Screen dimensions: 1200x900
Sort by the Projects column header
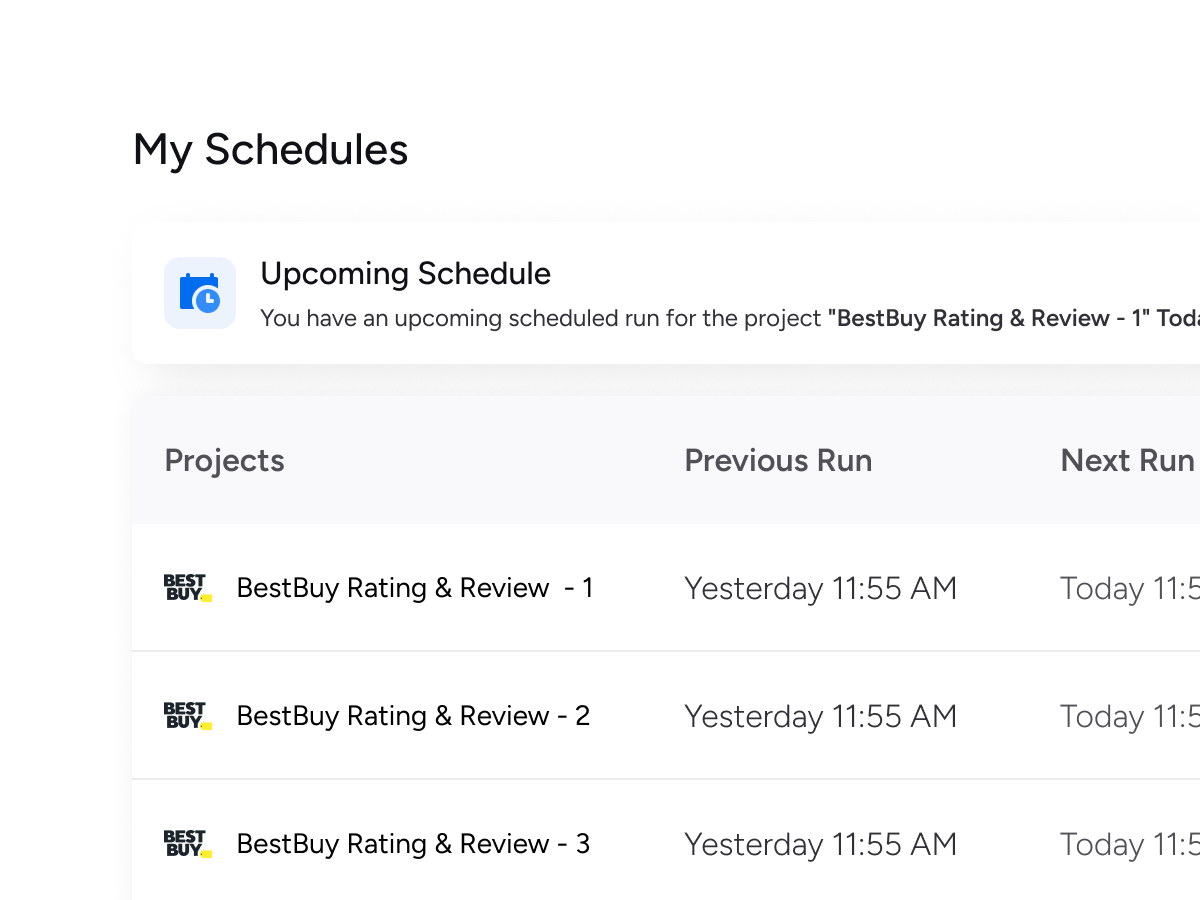pos(224,460)
